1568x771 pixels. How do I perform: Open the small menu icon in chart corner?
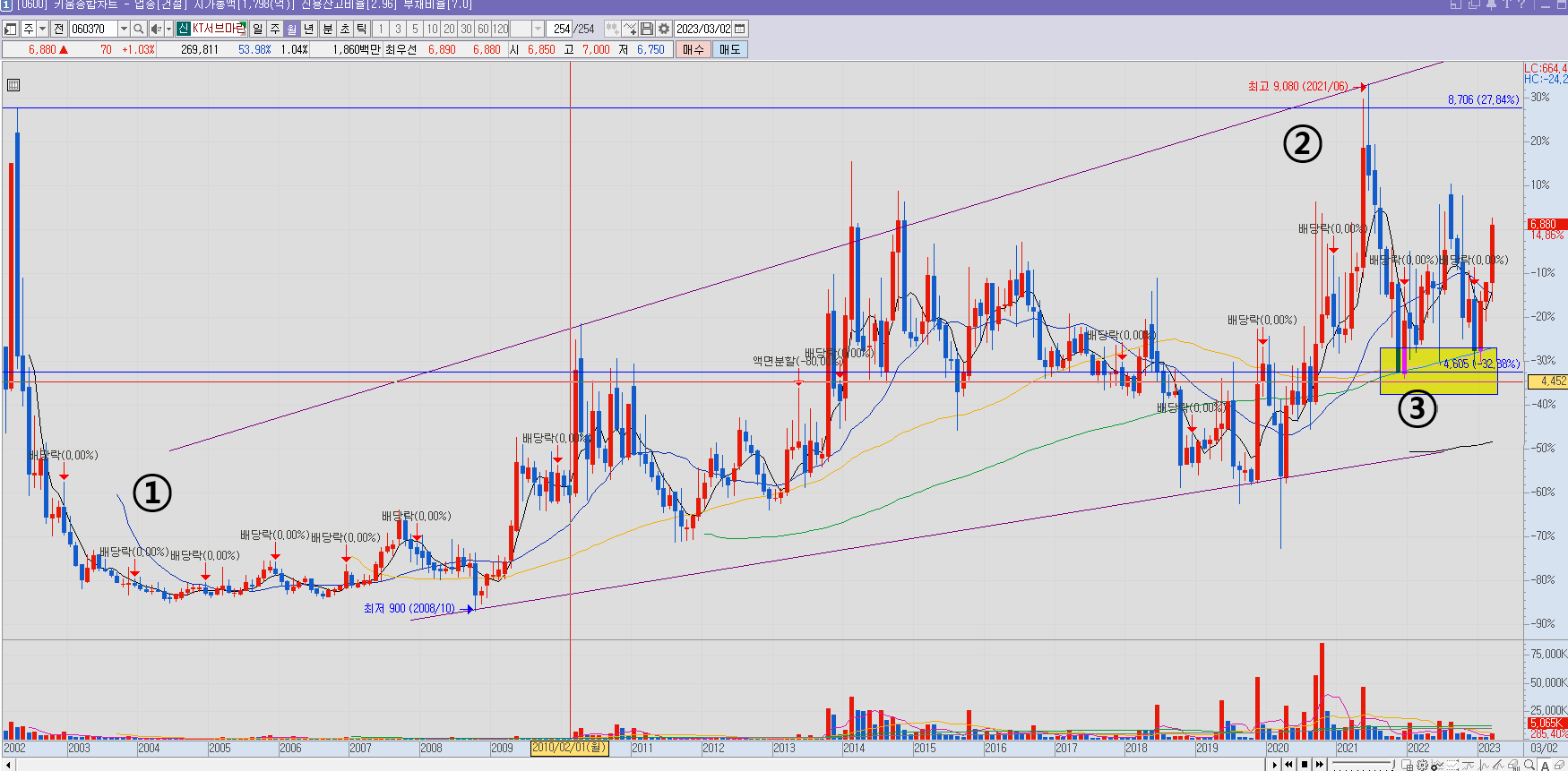click(x=13, y=85)
